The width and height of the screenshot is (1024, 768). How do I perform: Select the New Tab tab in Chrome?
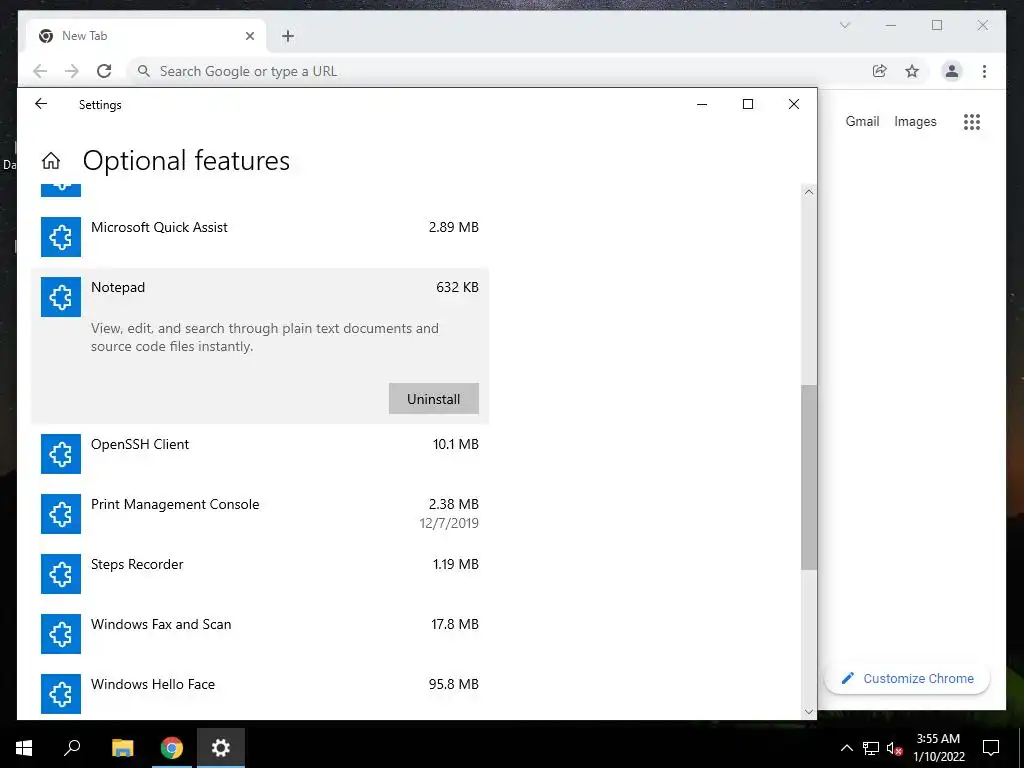[x=147, y=36]
